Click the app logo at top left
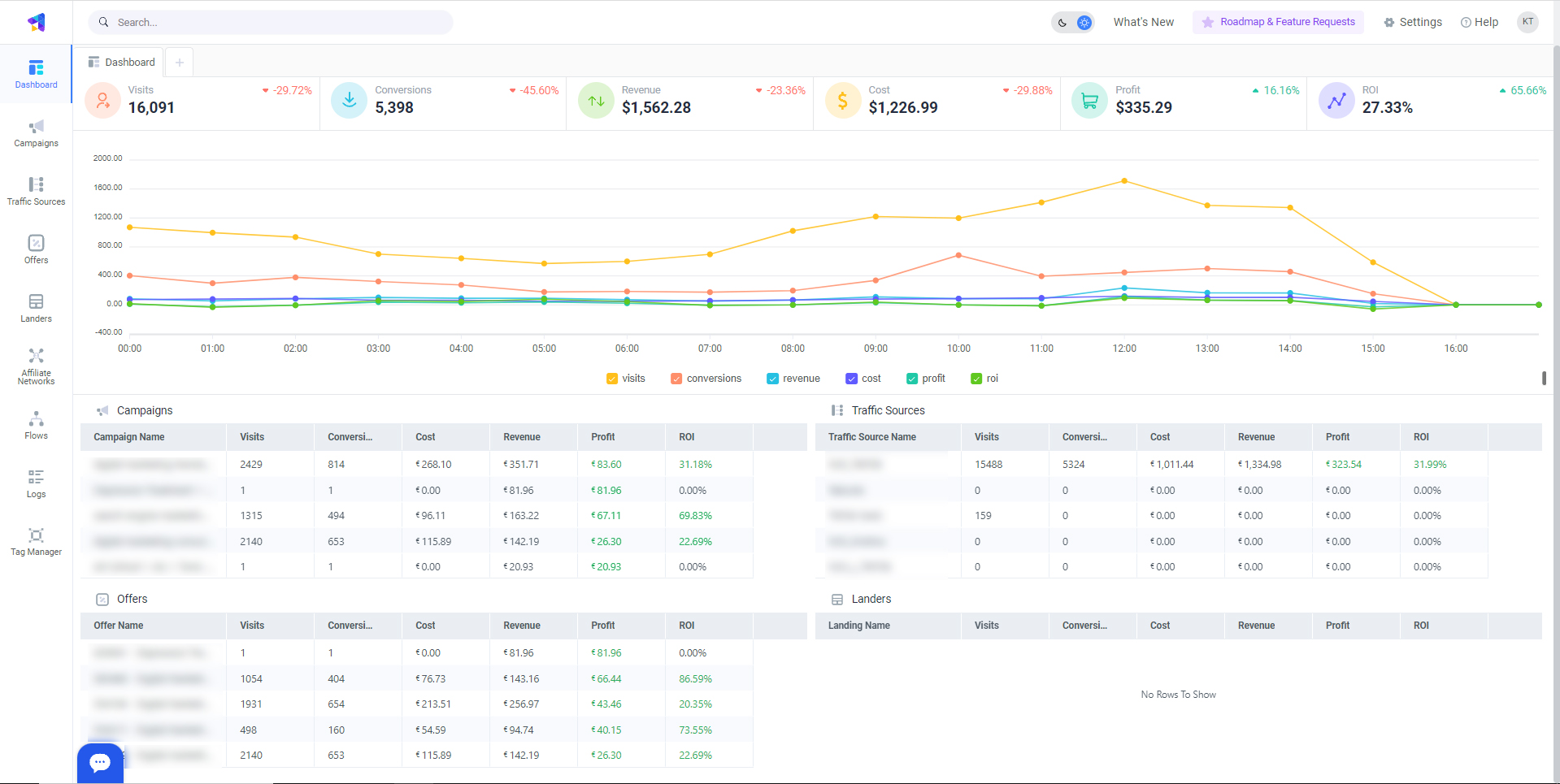 37,22
